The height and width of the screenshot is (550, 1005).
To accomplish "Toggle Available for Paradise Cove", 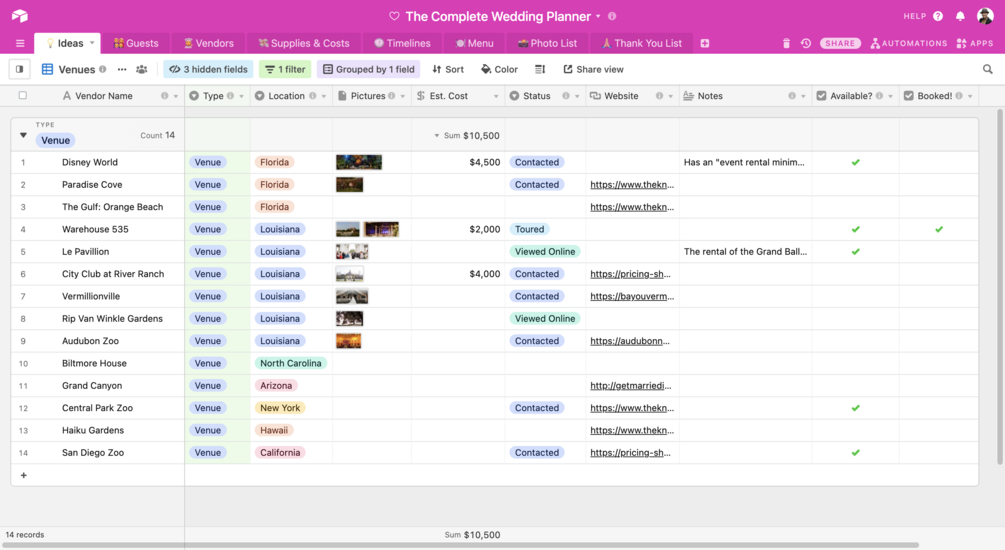I will tap(855, 185).
